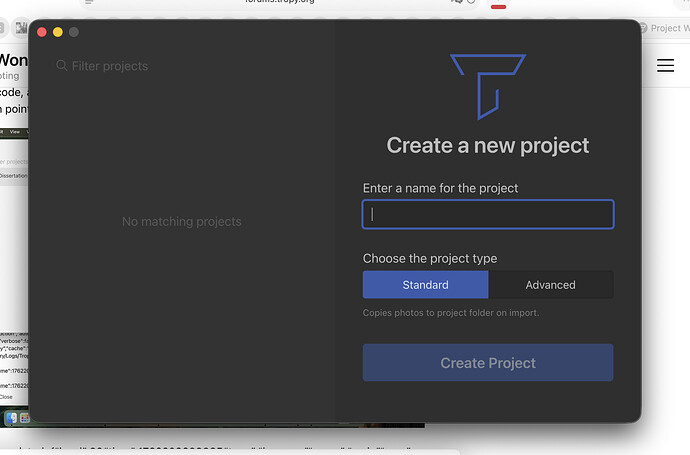Click the Tropy logo icon
The height and width of the screenshot is (455, 690).
tap(488, 86)
